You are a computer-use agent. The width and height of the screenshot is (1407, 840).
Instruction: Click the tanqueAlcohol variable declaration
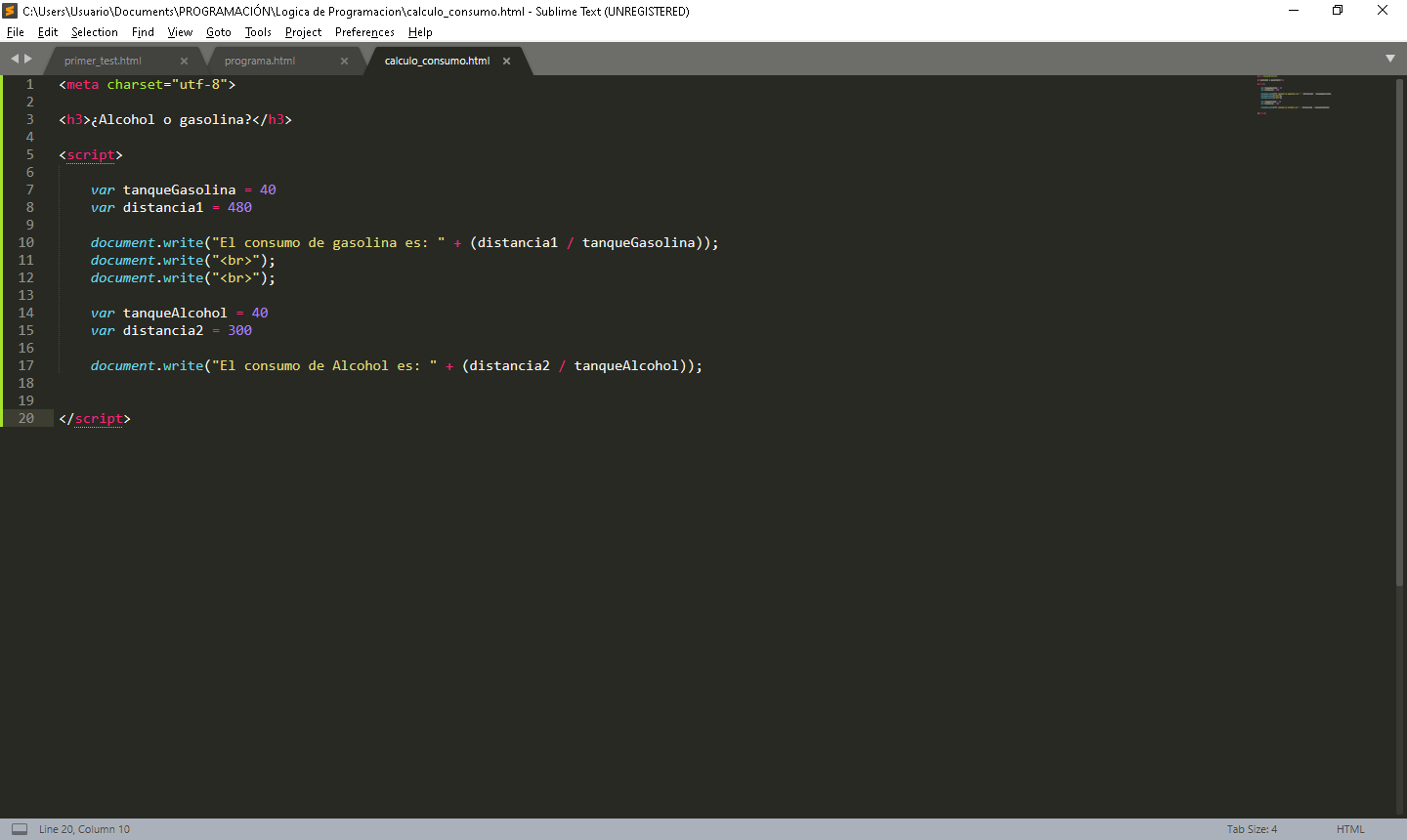(180, 314)
